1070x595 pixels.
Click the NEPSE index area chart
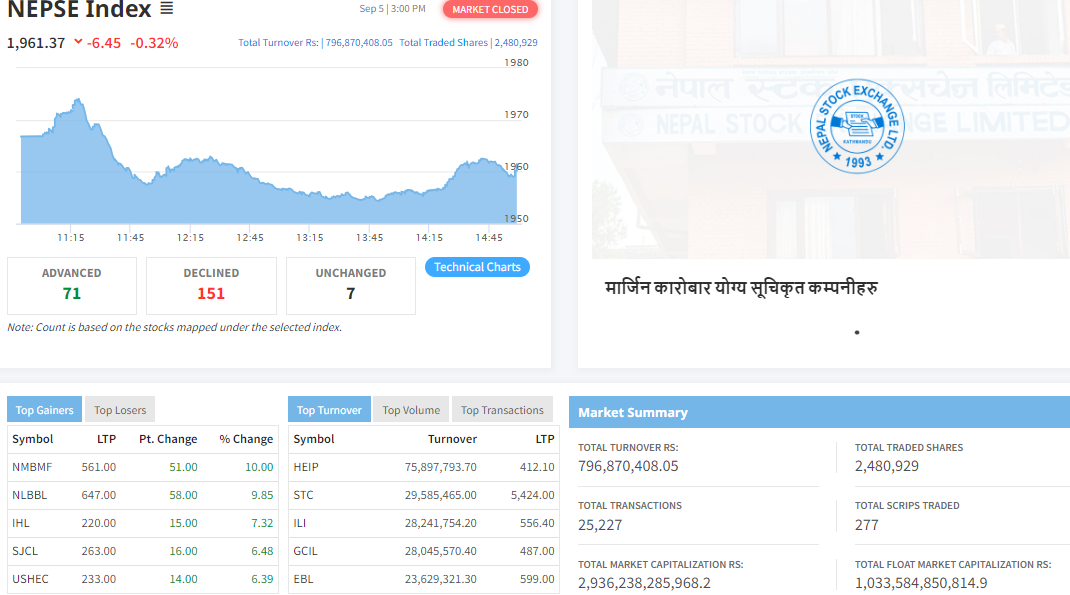coord(268,162)
